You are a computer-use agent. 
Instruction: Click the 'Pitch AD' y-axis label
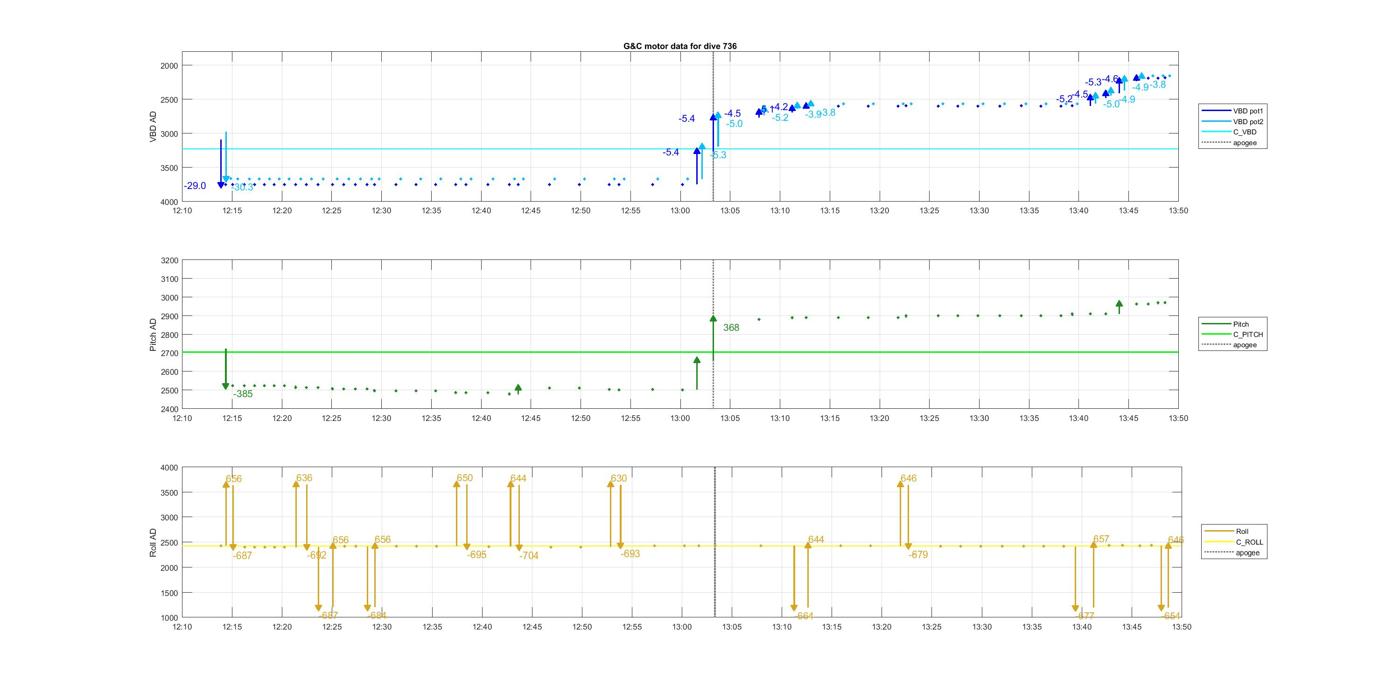pyautogui.click(x=153, y=334)
